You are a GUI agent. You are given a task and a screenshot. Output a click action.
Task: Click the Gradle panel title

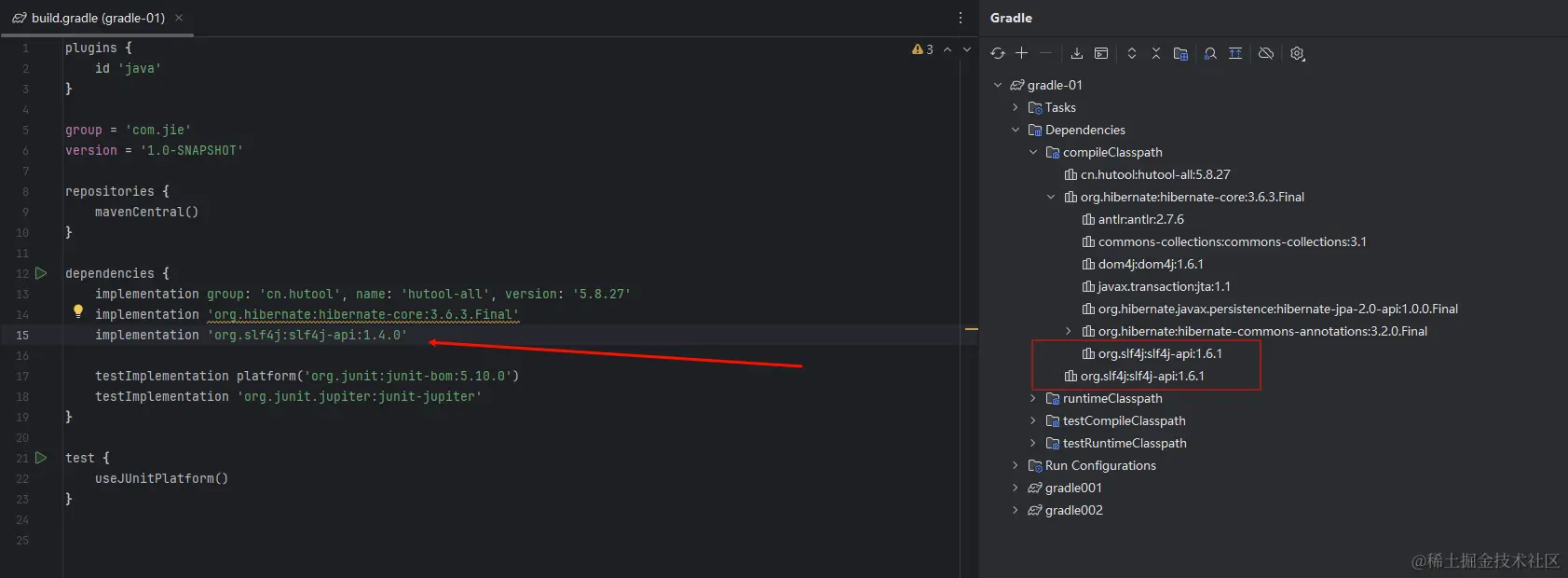pyautogui.click(x=1011, y=18)
